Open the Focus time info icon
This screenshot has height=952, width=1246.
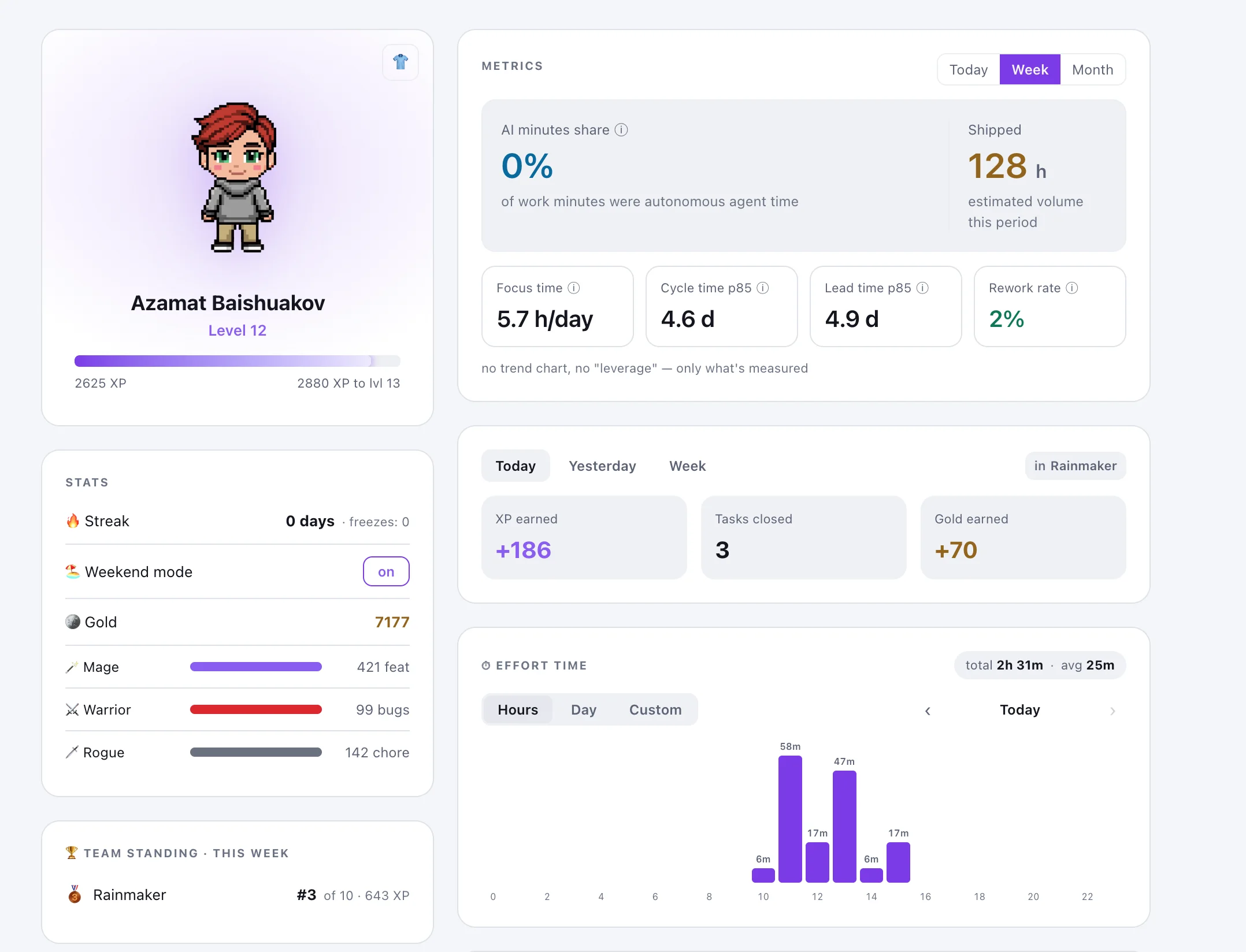pos(574,288)
